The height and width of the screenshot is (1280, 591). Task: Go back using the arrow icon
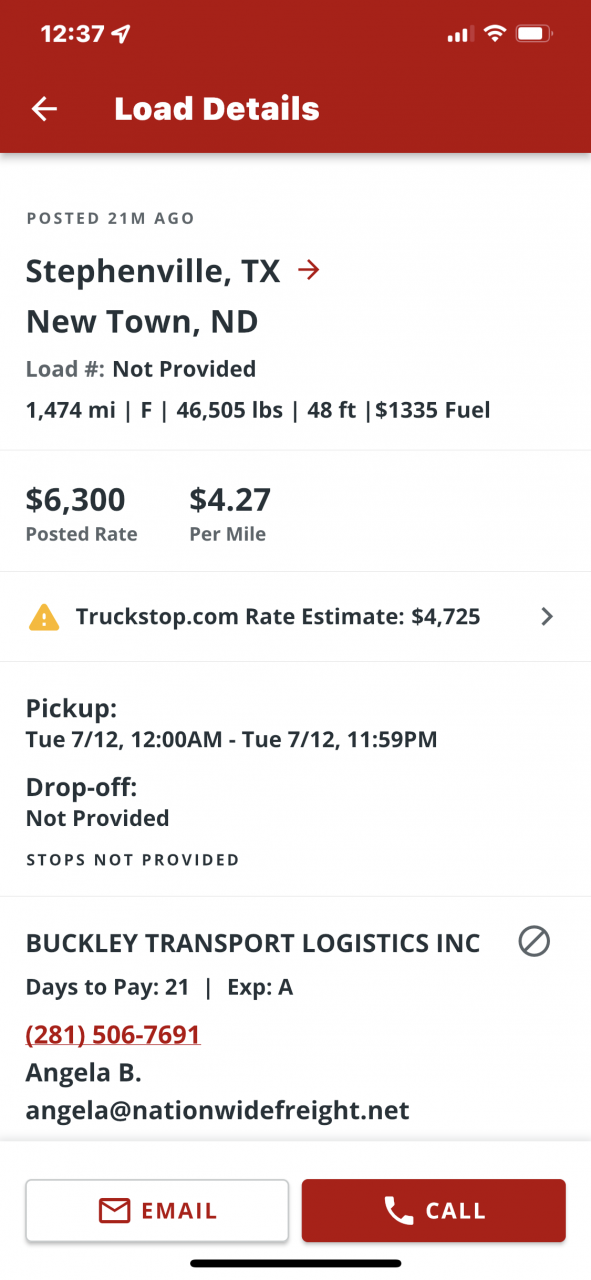(x=44, y=109)
